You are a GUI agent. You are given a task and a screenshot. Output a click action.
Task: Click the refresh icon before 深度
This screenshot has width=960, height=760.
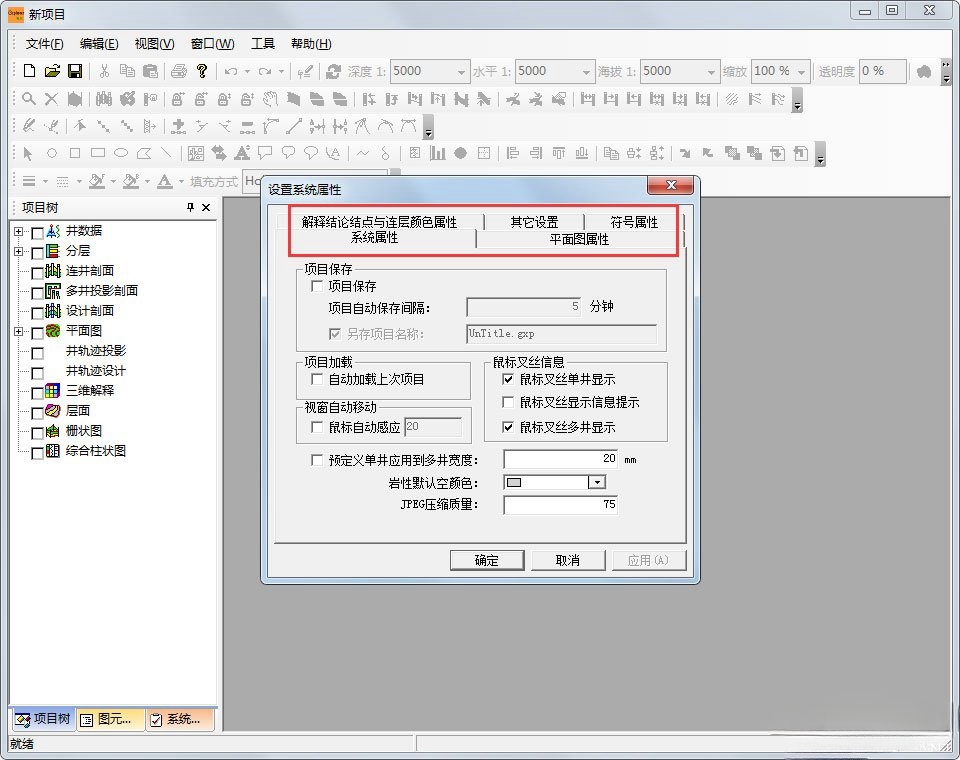334,71
